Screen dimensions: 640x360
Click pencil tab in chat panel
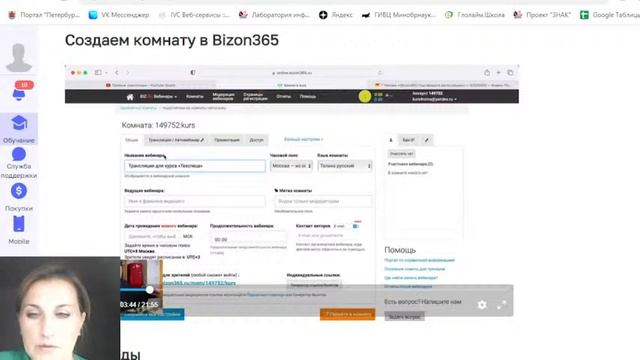coord(427,140)
